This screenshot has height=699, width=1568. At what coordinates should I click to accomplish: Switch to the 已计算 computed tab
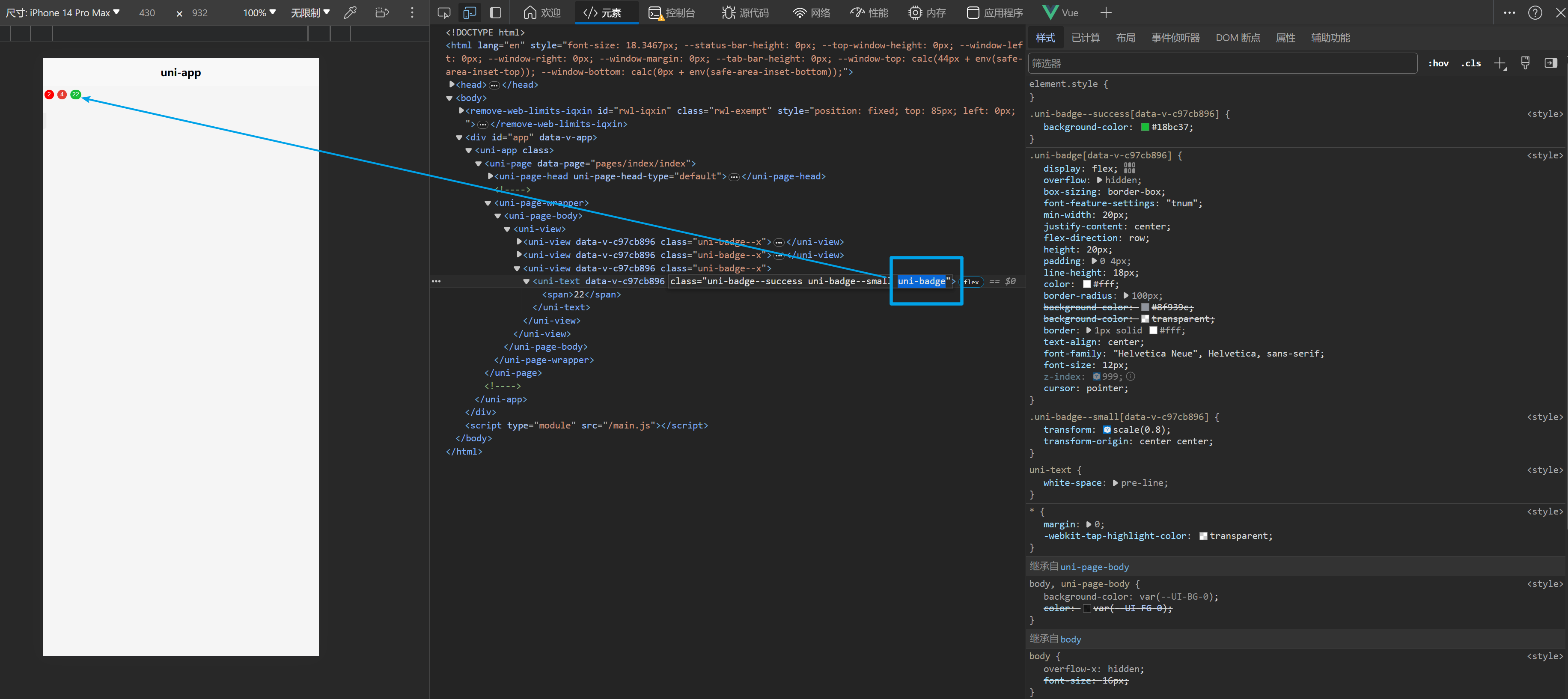tap(1085, 38)
